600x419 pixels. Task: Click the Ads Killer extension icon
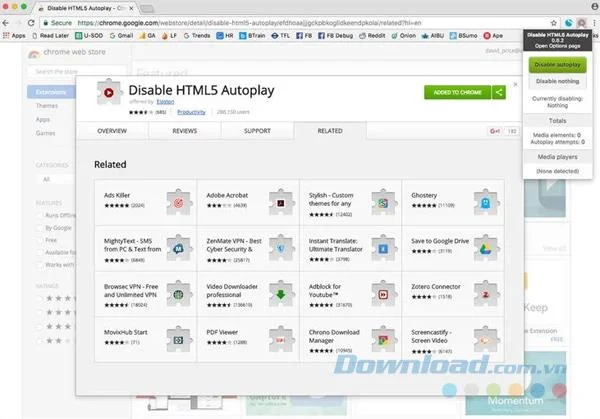coord(178,203)
